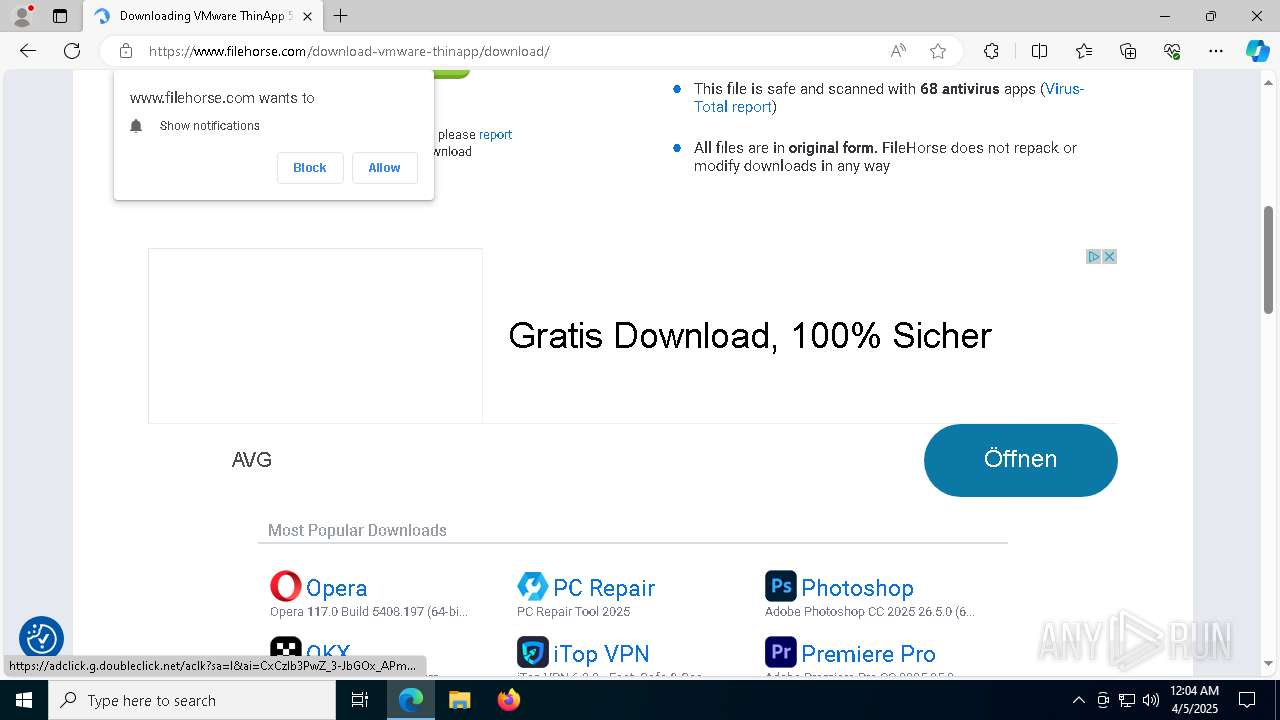The height and width of the screenshot is (720, 1280).
Task: Open the Collections icon
Action: [1128, 51]
